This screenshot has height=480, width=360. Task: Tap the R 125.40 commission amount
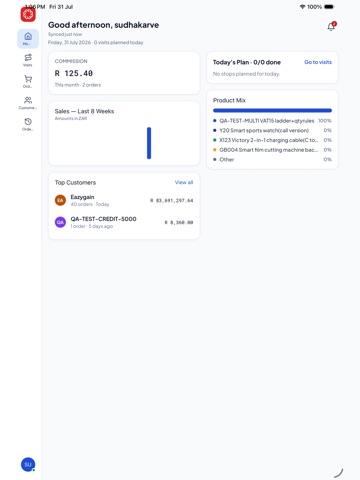[74, 73]
